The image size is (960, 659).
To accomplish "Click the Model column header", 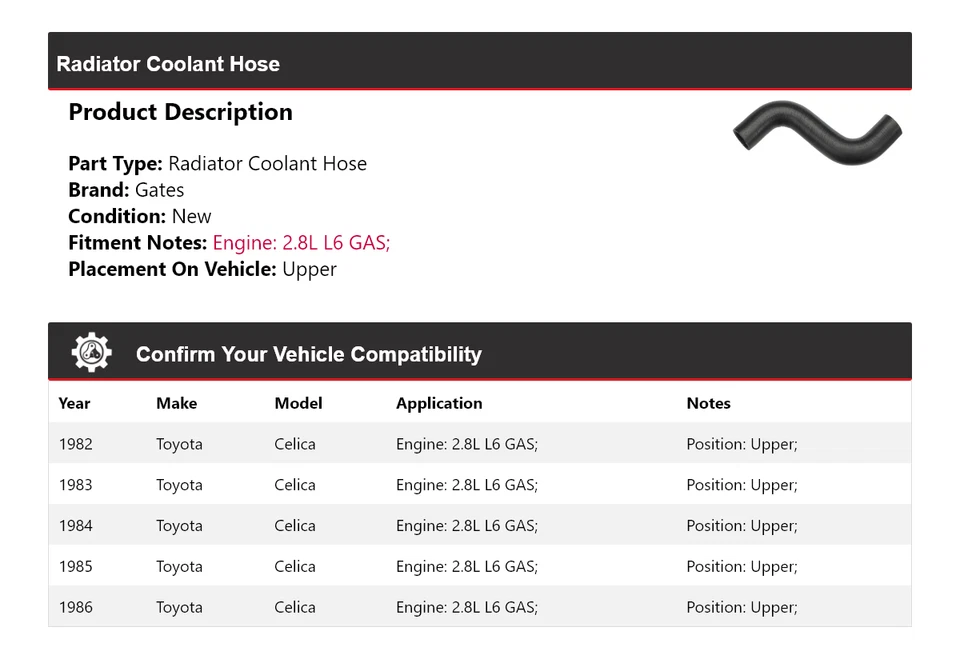I will (x=298, y=403).
